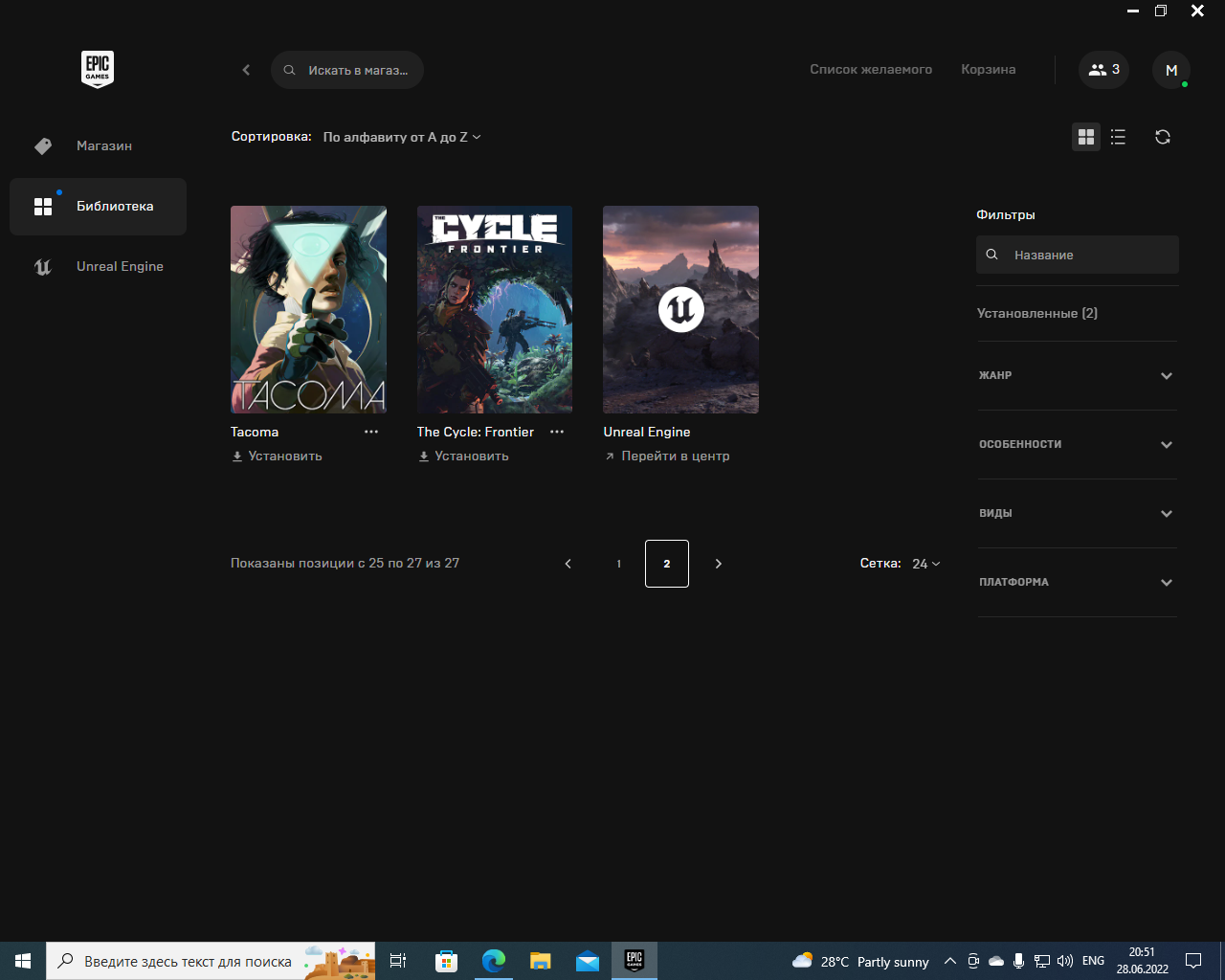Open the notification center
The image size is (1225, 980).
(x=1193, y=961)
